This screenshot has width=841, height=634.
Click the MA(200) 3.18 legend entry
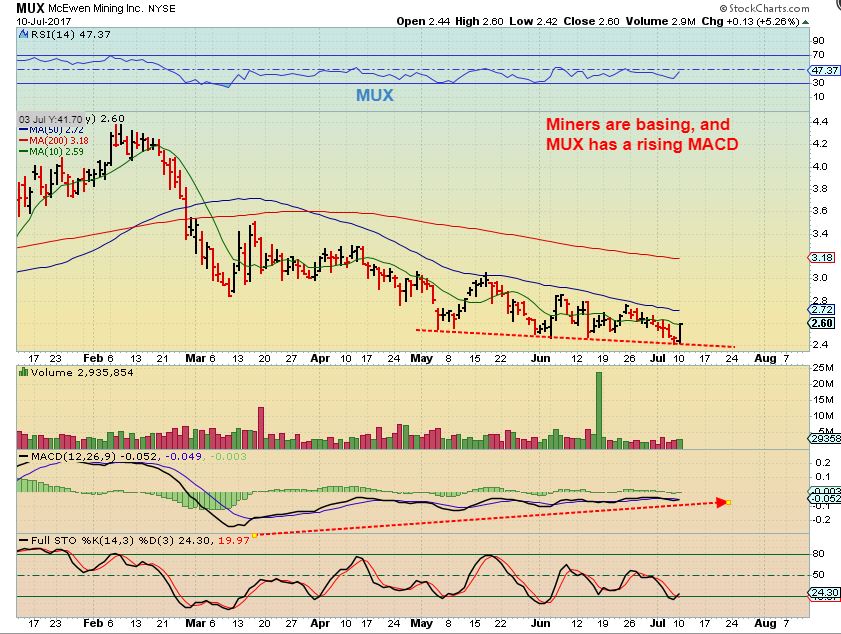pos(54,141)
